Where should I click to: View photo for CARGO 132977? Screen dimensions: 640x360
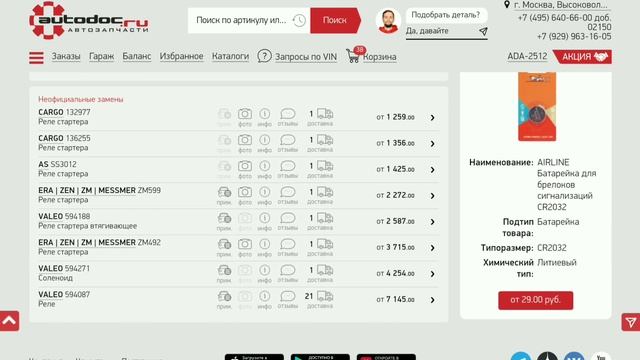(x=245, y=117)
